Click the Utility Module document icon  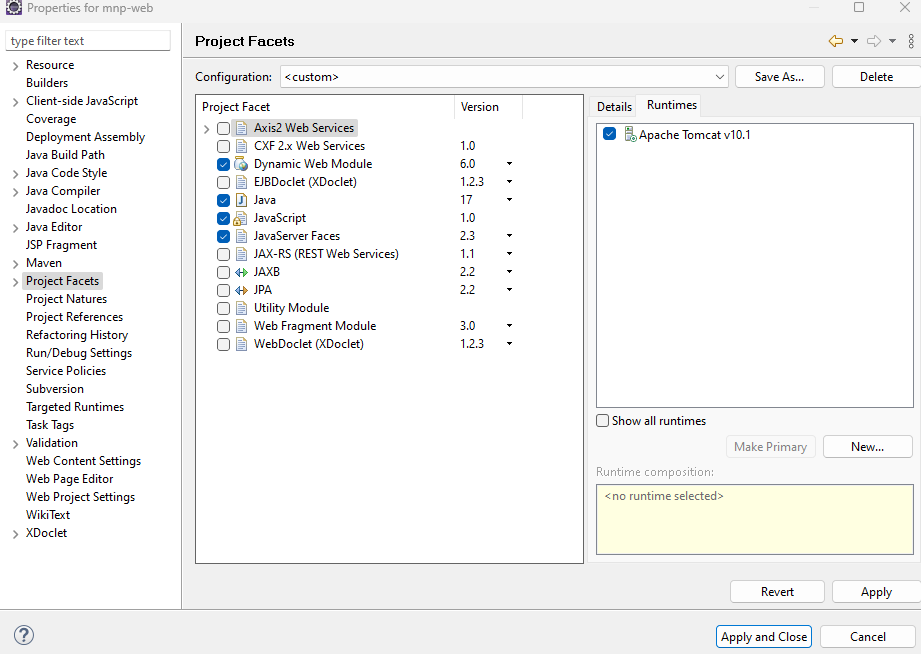241,308
